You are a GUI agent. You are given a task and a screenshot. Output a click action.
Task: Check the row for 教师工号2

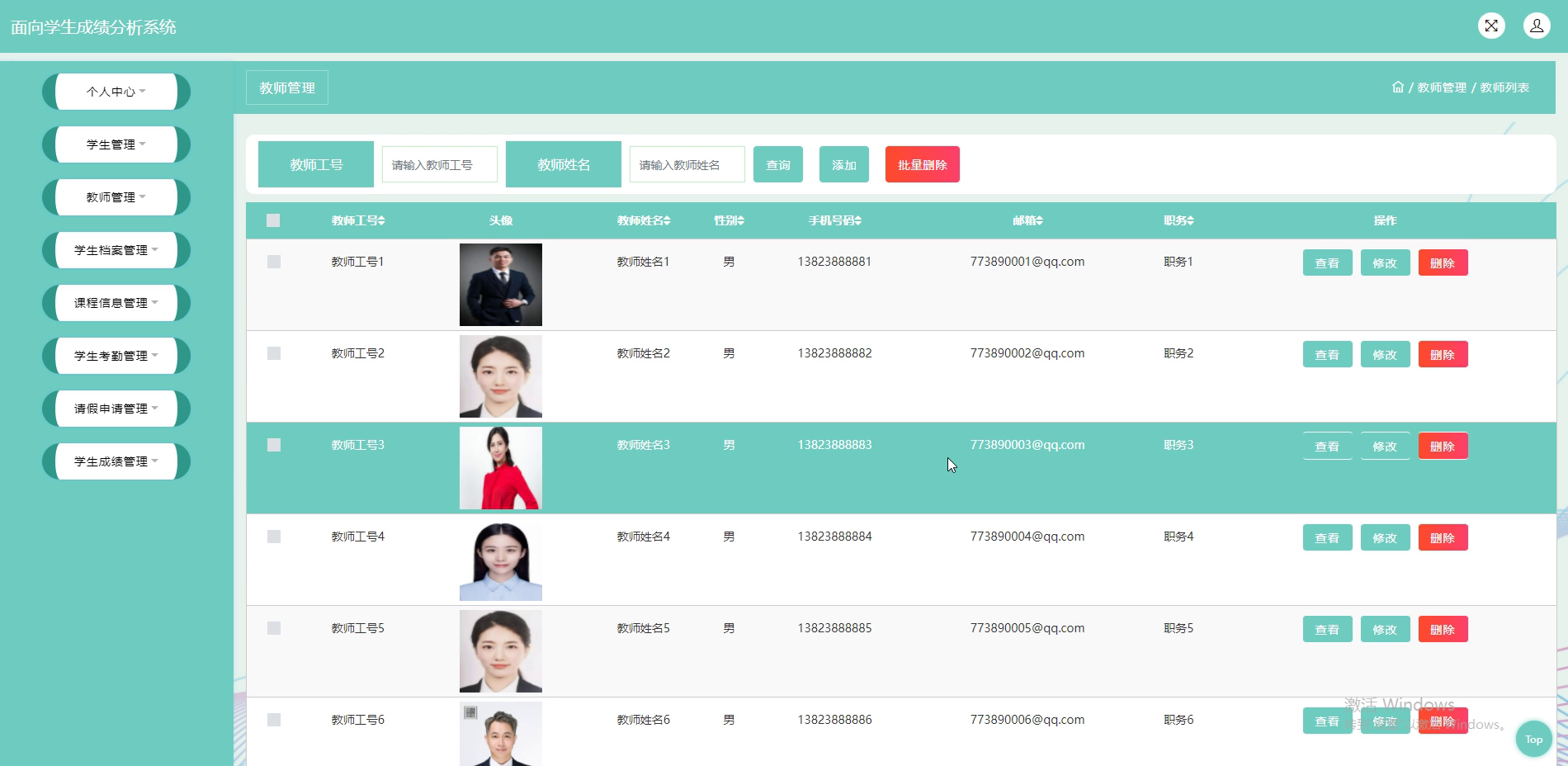(274, 353)
